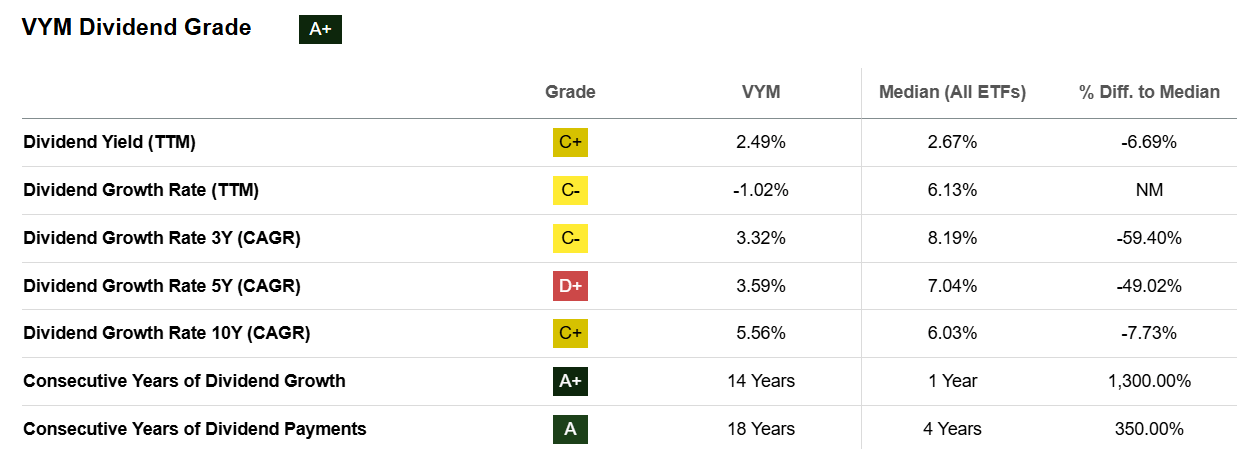Open the Dividend Yield (TTM) row label

pyautogui.click(x=109, y=142)
